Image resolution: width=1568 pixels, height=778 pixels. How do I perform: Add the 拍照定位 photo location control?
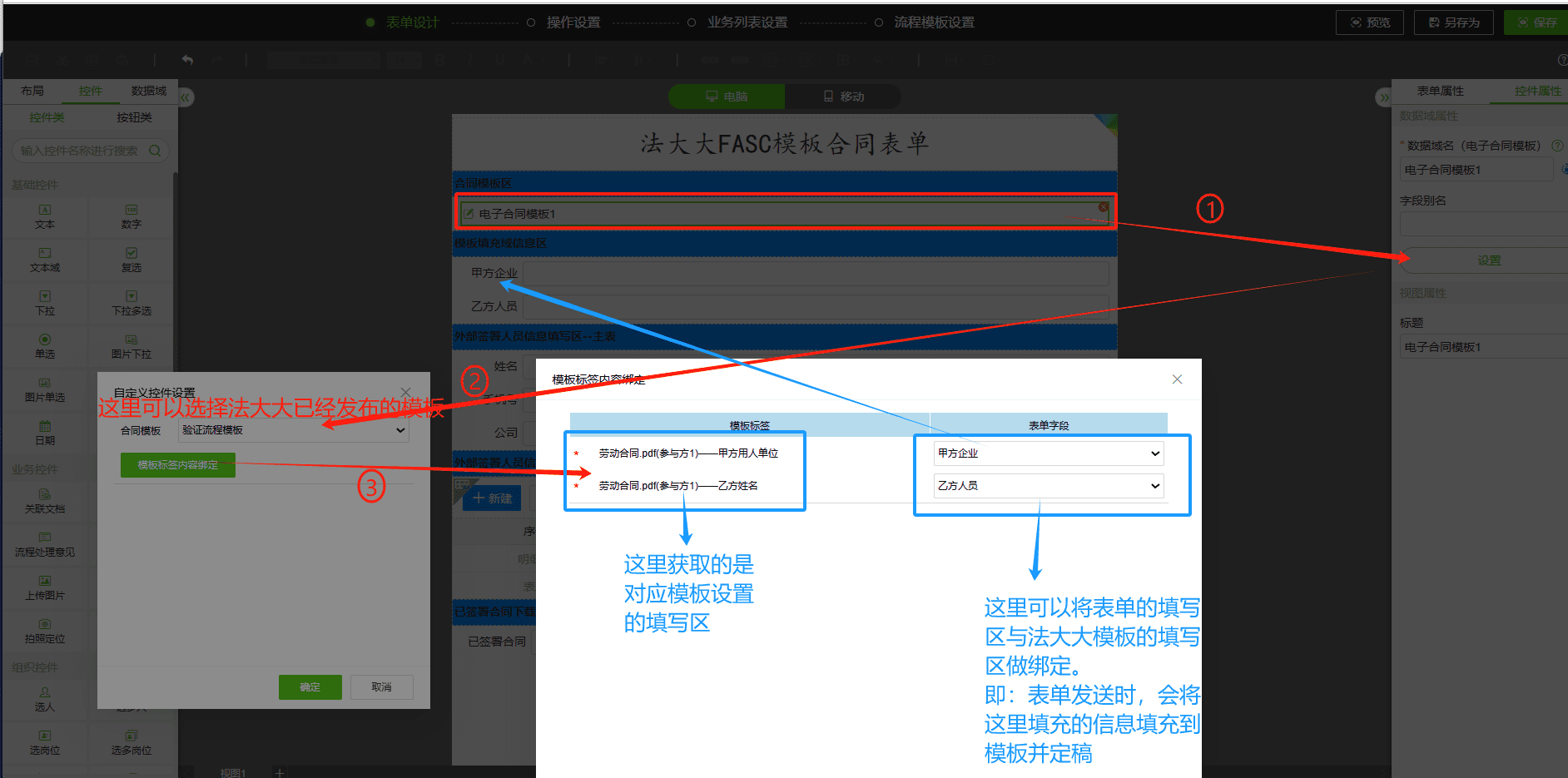pyautogui.click(x=45, y=631)
